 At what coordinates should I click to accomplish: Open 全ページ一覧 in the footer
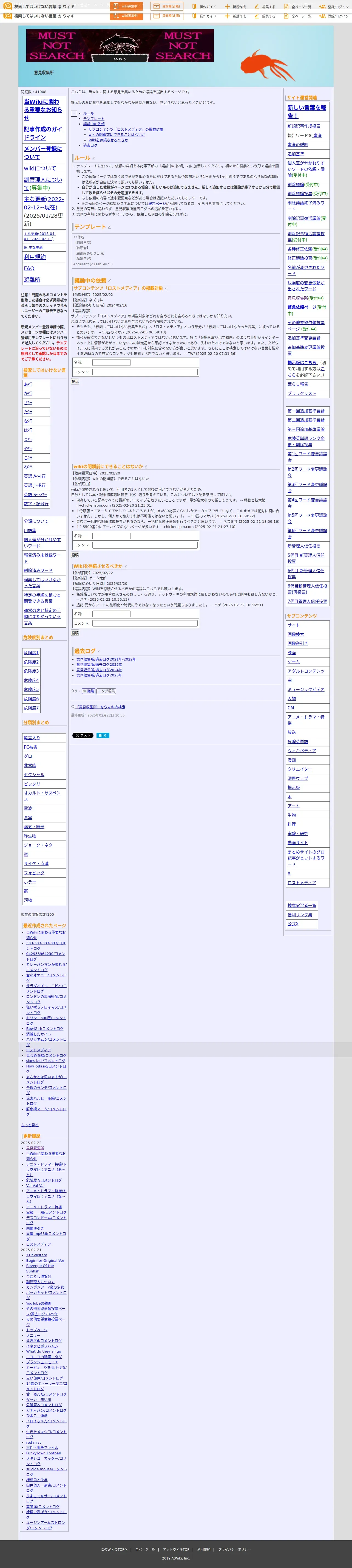[145, 1549]
